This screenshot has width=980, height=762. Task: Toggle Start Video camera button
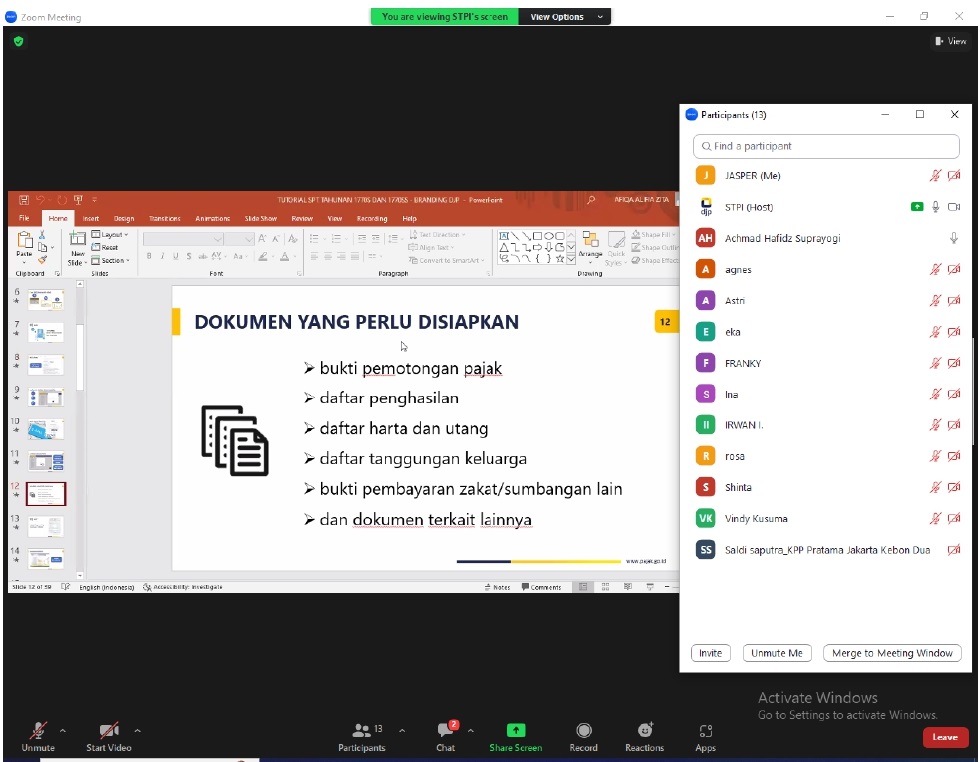[x=108, y=731]
